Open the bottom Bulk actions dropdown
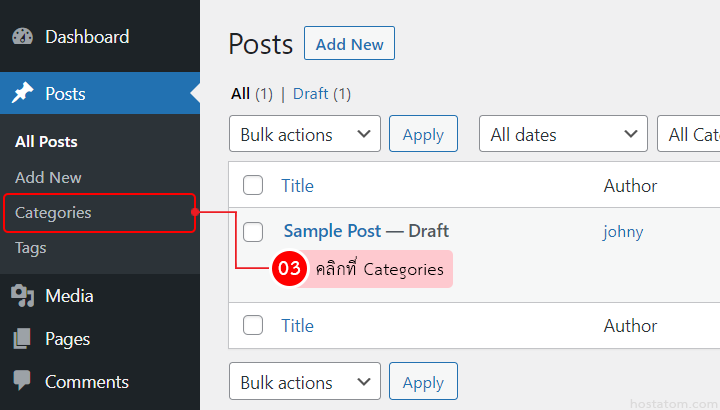Viewport: 720px width, 410px height. point(304,383)
